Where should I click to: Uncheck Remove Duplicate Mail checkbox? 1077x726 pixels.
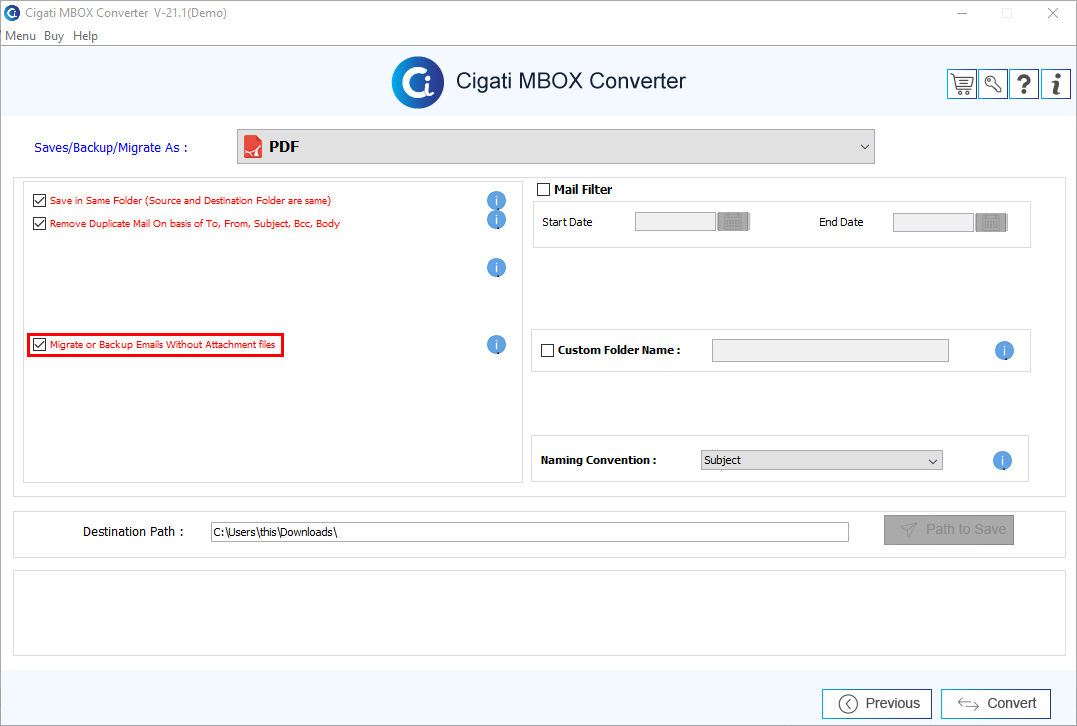39,223
